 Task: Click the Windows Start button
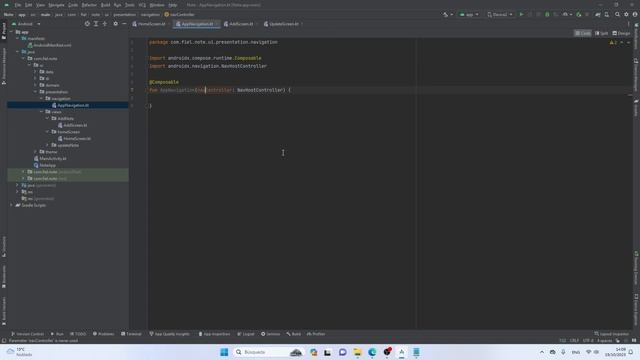[224, 352]
